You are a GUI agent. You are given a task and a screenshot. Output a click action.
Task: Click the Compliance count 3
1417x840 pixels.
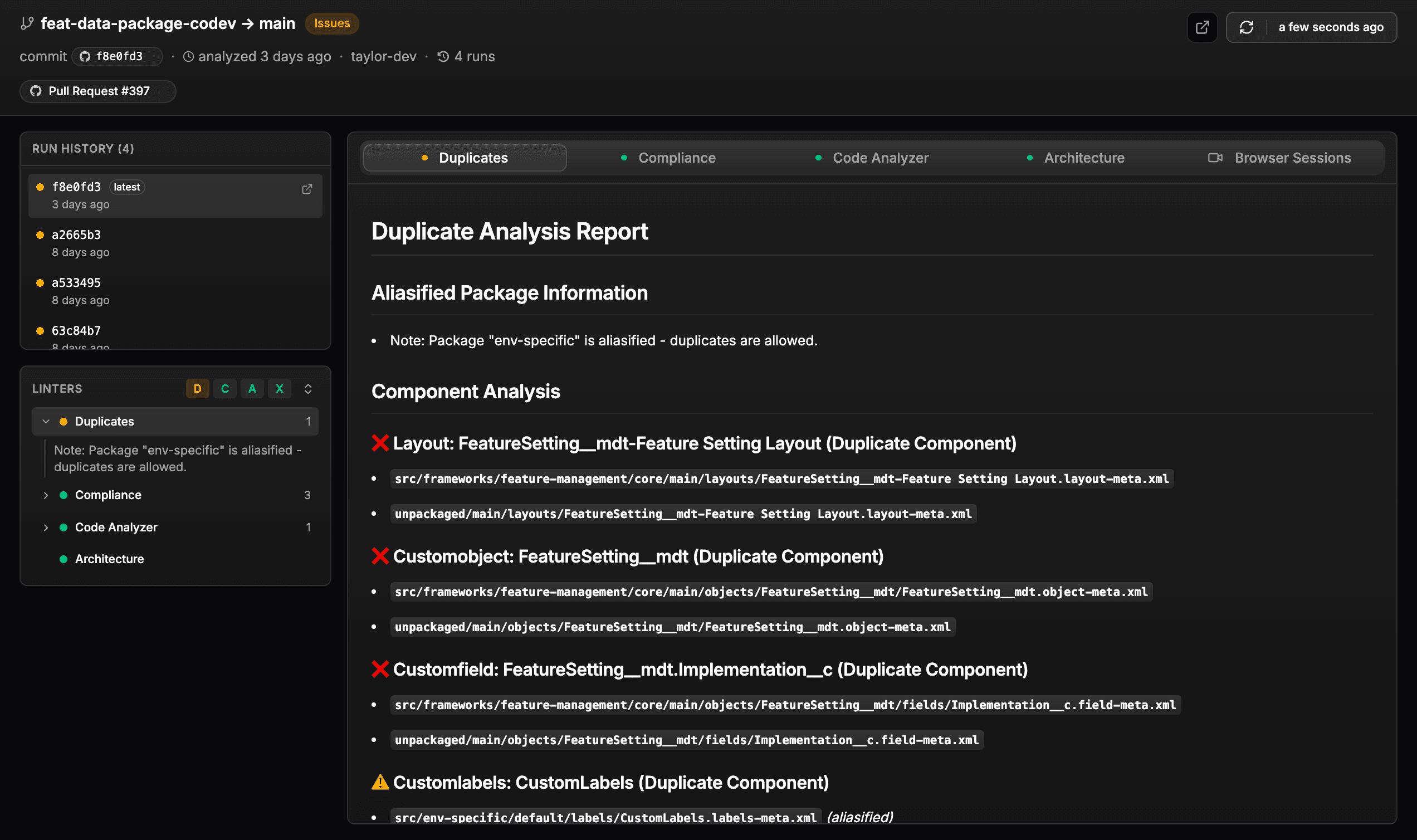pos(307,495)
